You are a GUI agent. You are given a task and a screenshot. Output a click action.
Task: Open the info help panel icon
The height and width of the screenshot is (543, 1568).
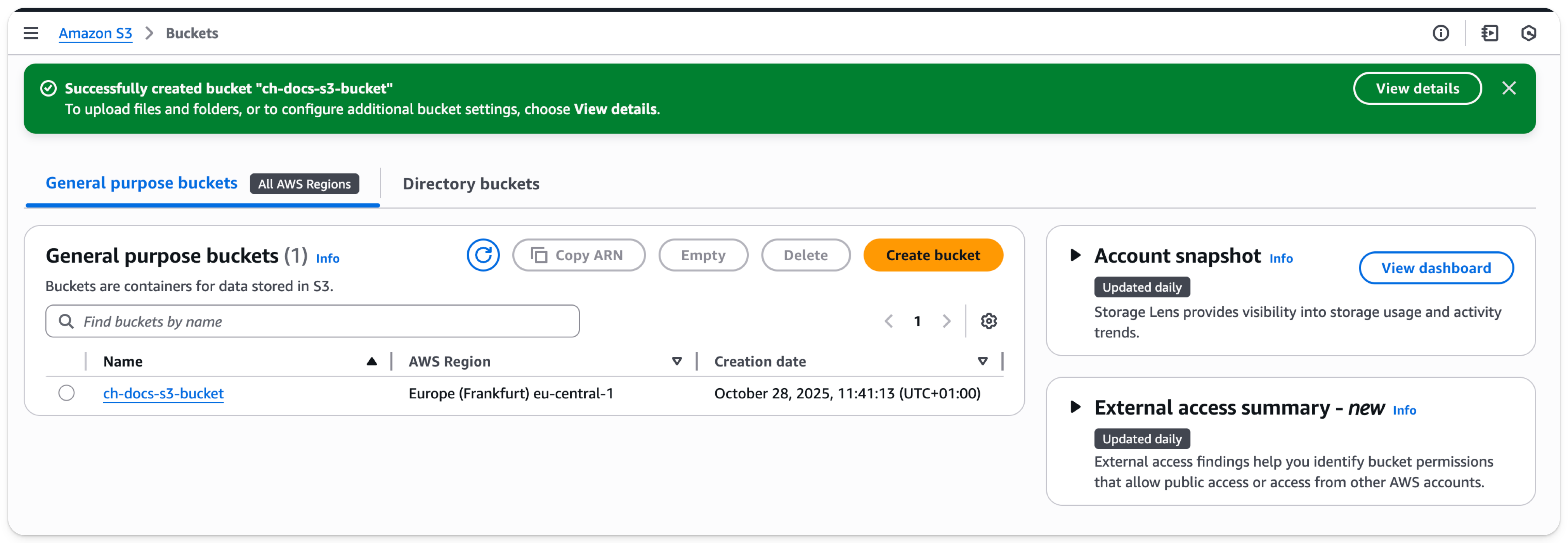1441,33
